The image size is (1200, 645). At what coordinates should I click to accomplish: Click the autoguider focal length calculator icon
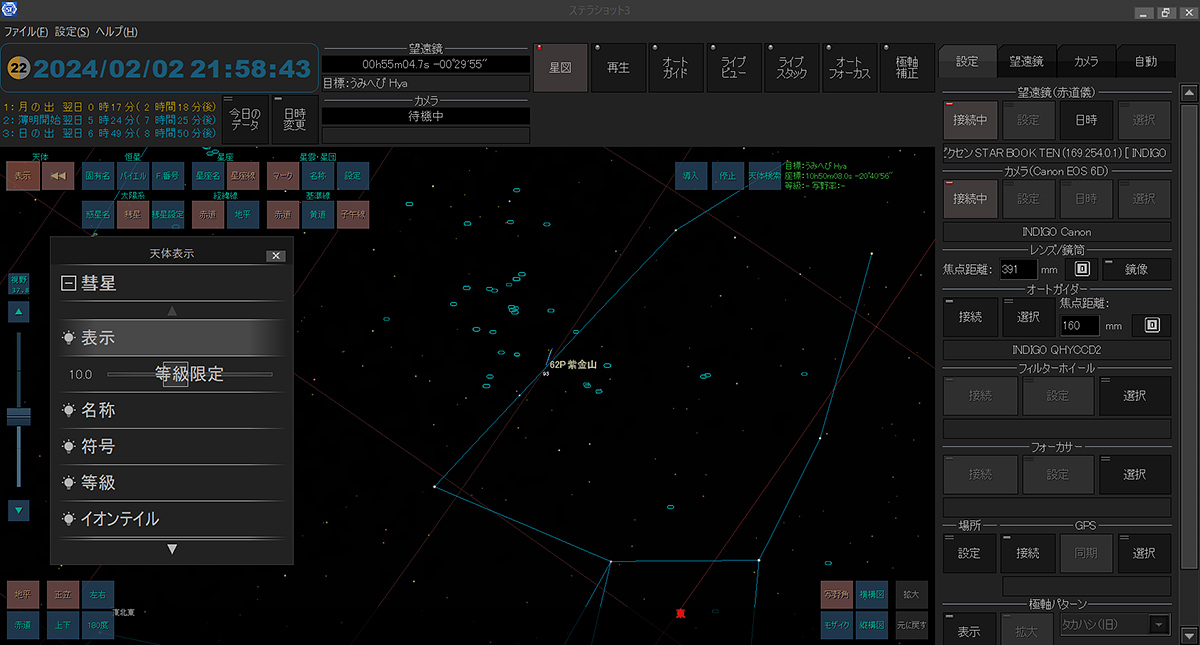pos(1152,325)
